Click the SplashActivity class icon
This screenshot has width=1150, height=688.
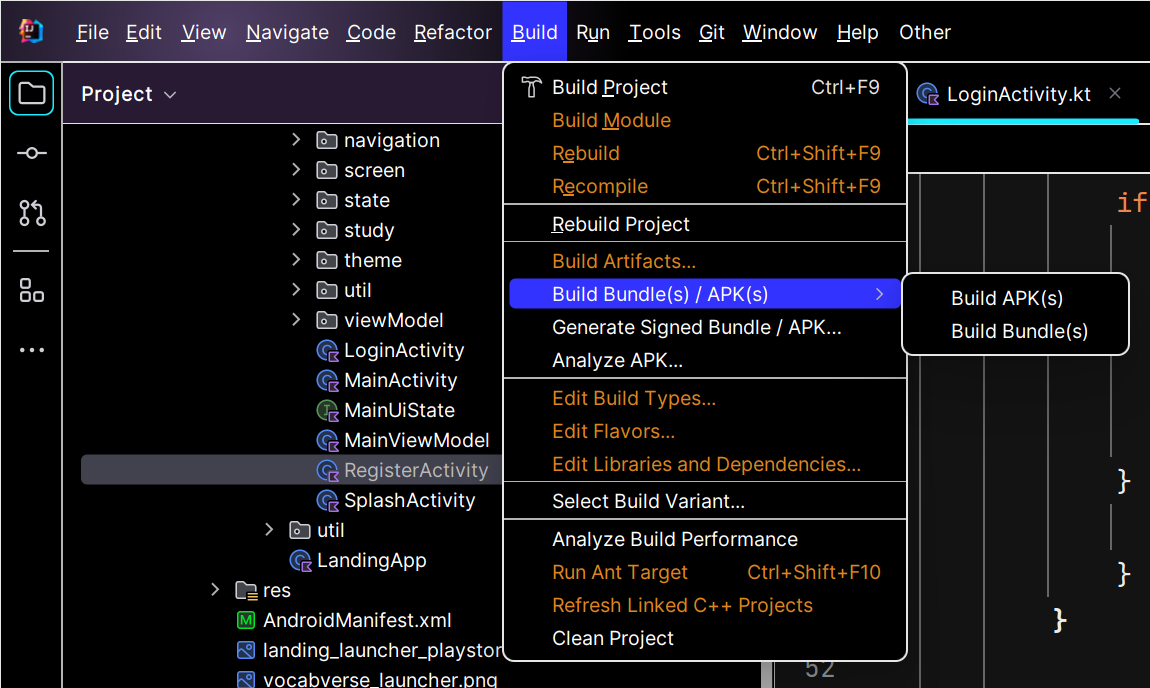(327, 501)
